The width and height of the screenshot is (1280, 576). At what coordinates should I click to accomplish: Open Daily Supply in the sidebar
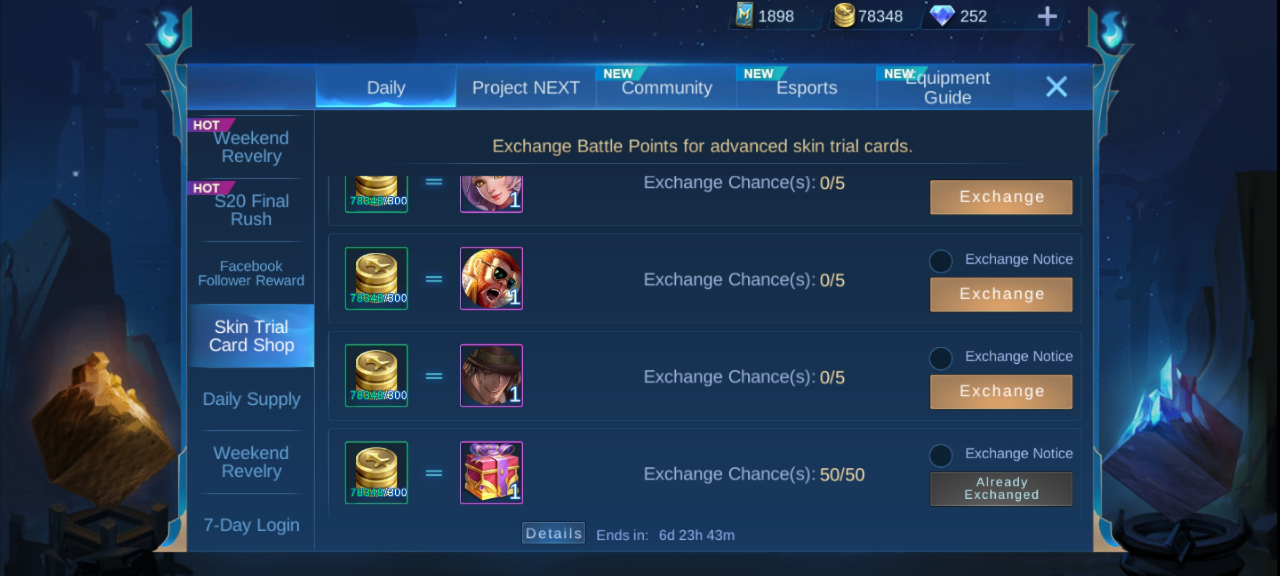click(251, 399)
